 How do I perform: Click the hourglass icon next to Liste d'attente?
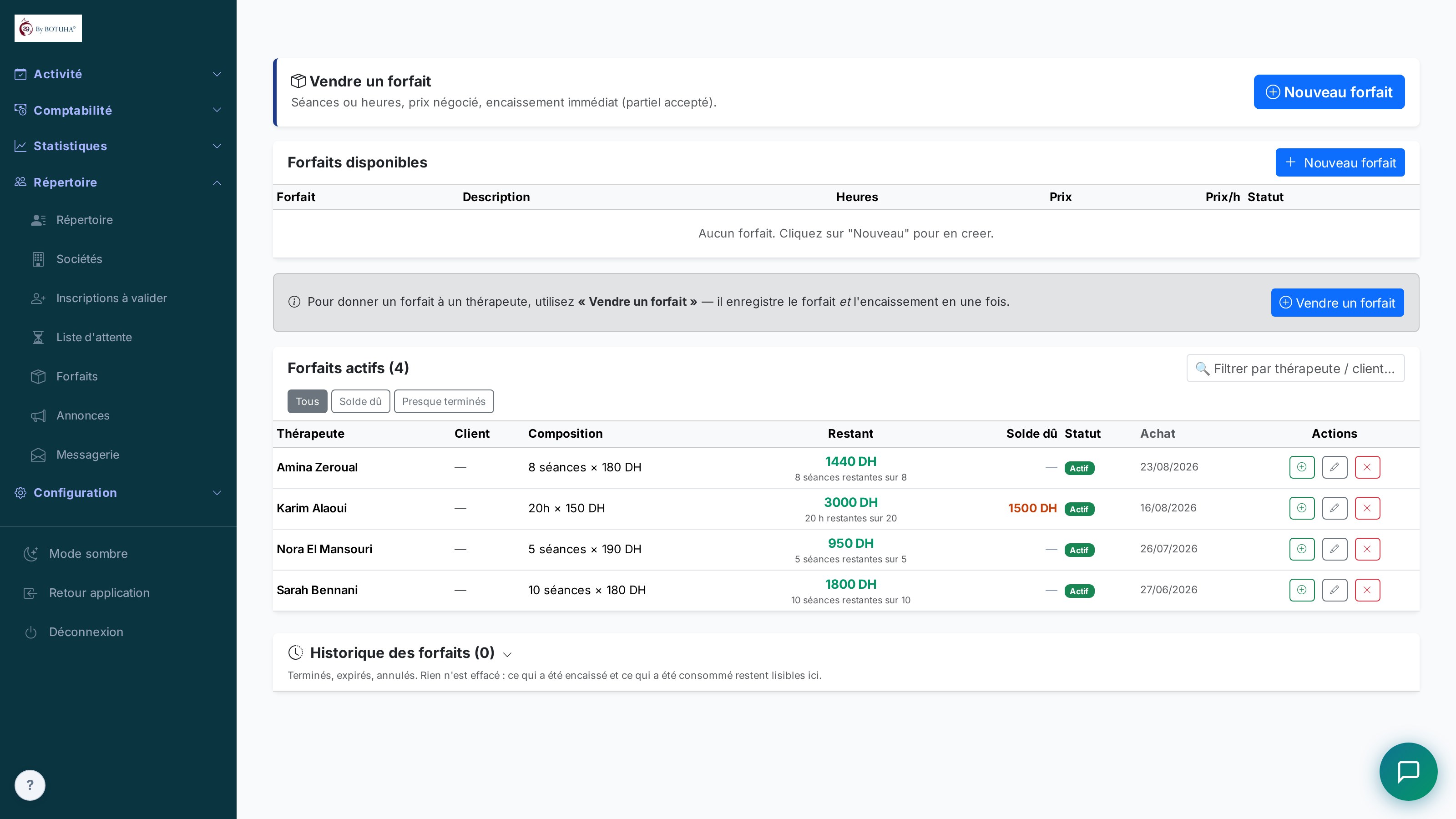[38, 338]
